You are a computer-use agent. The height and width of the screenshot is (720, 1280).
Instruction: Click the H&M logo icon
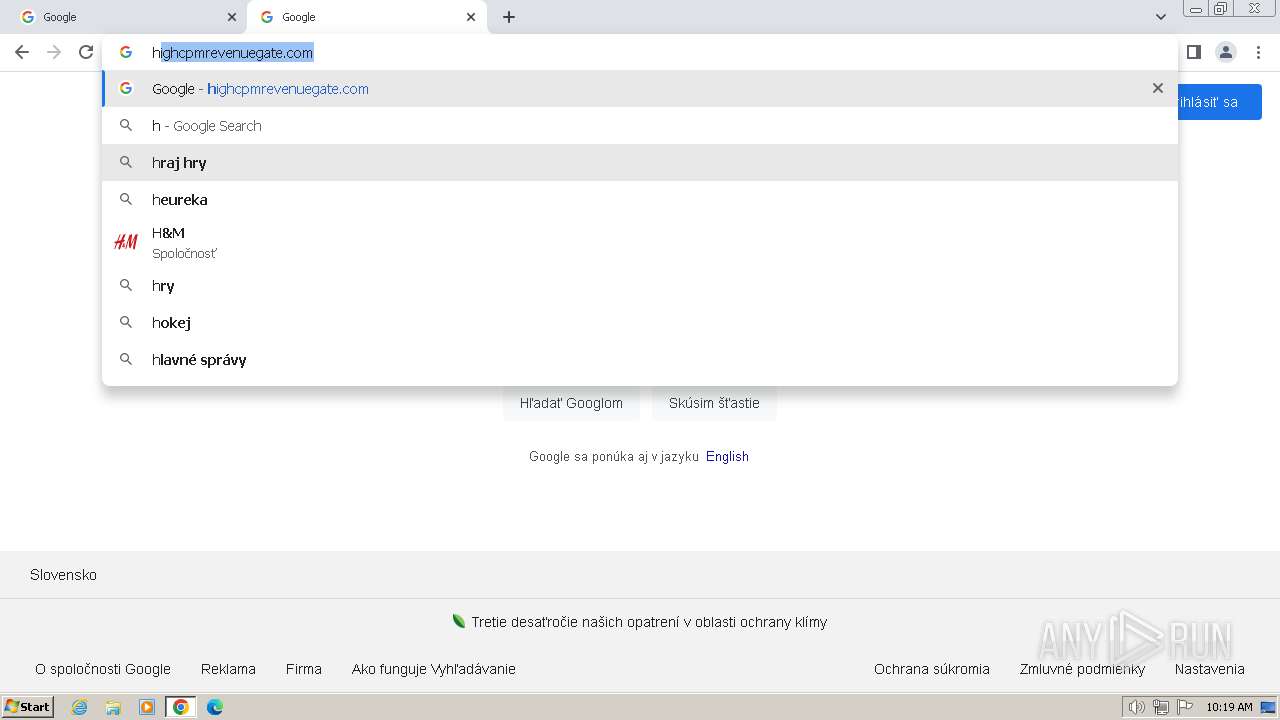pos(126,242)
